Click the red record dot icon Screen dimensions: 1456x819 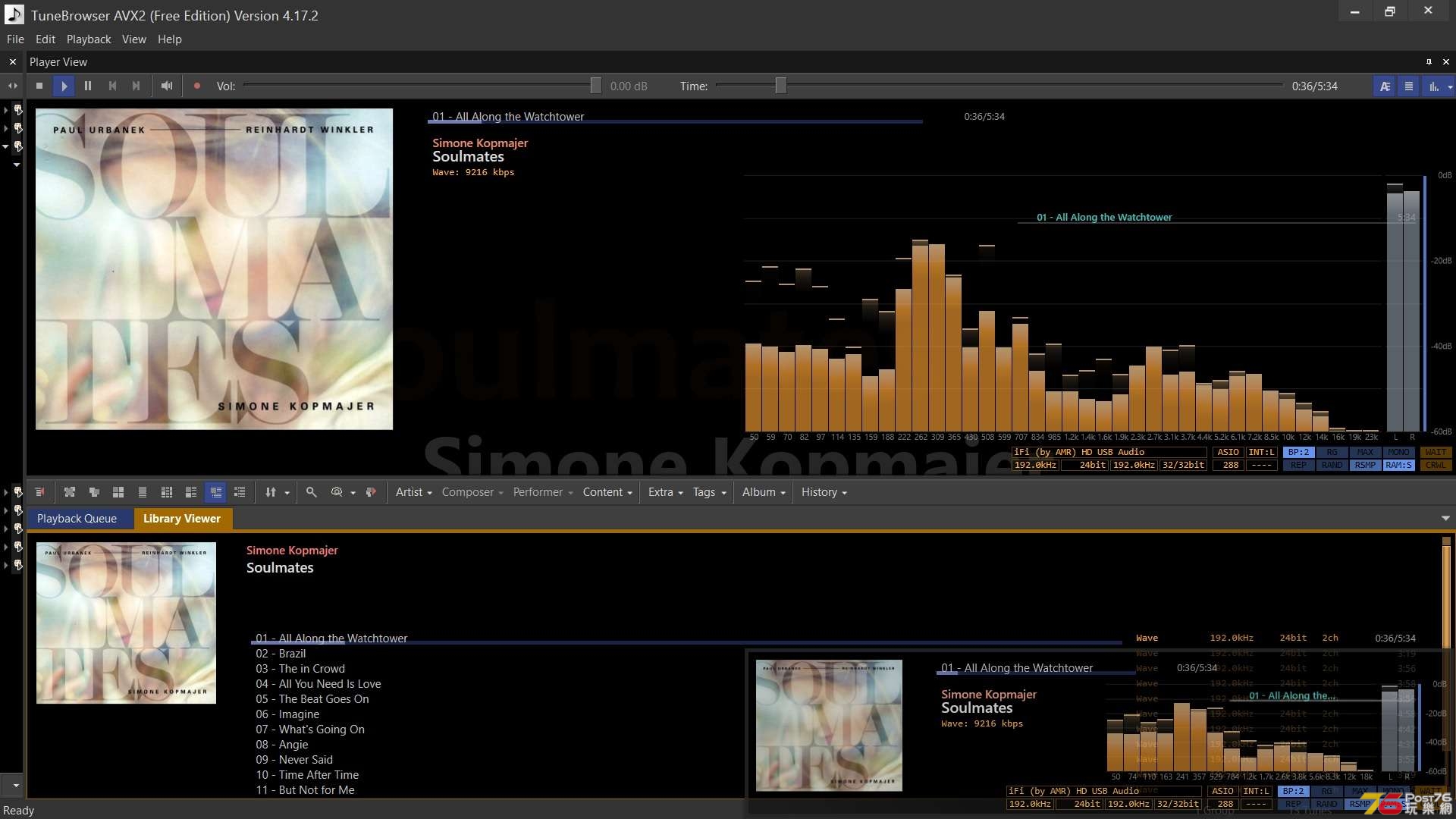pyautogui.click(x=197, y=86)
